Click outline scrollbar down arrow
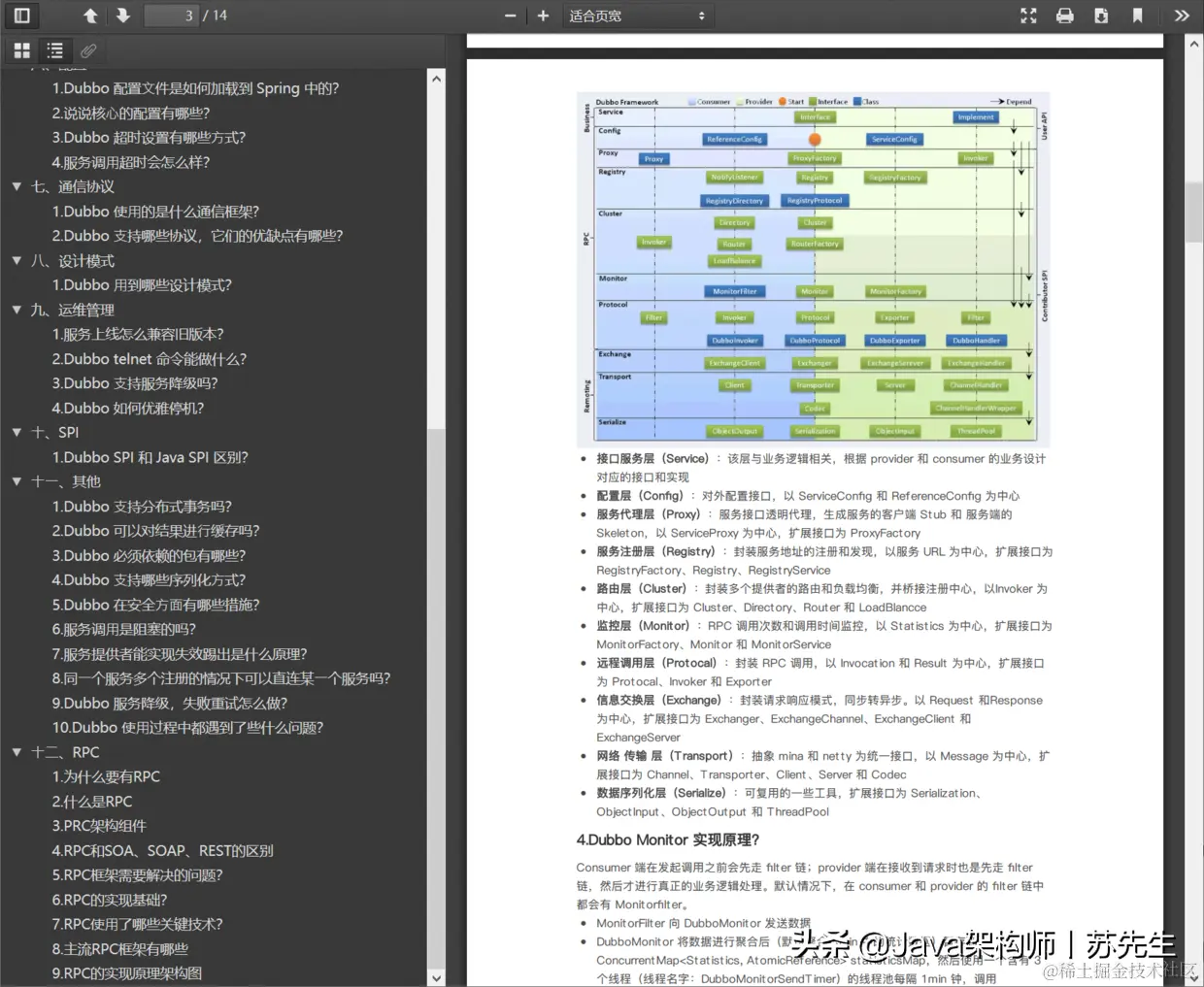This screenshot has width=1204, height=987. [436, 978]
